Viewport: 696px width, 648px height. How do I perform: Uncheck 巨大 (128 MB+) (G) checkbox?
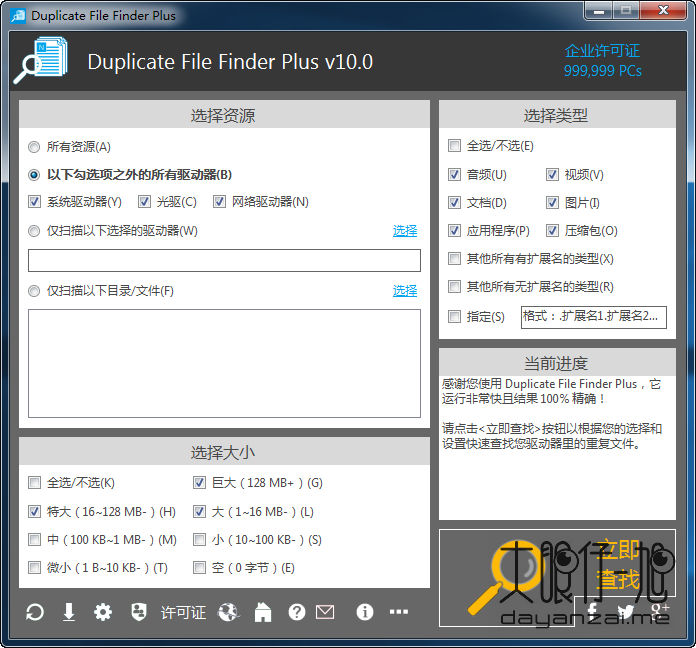click(x=199, y=482)
